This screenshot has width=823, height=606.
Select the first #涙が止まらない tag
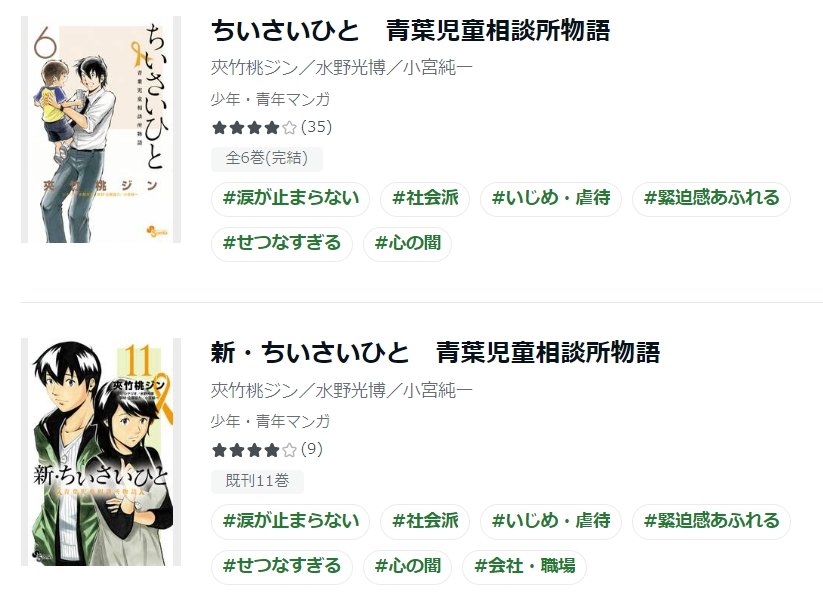291,198
